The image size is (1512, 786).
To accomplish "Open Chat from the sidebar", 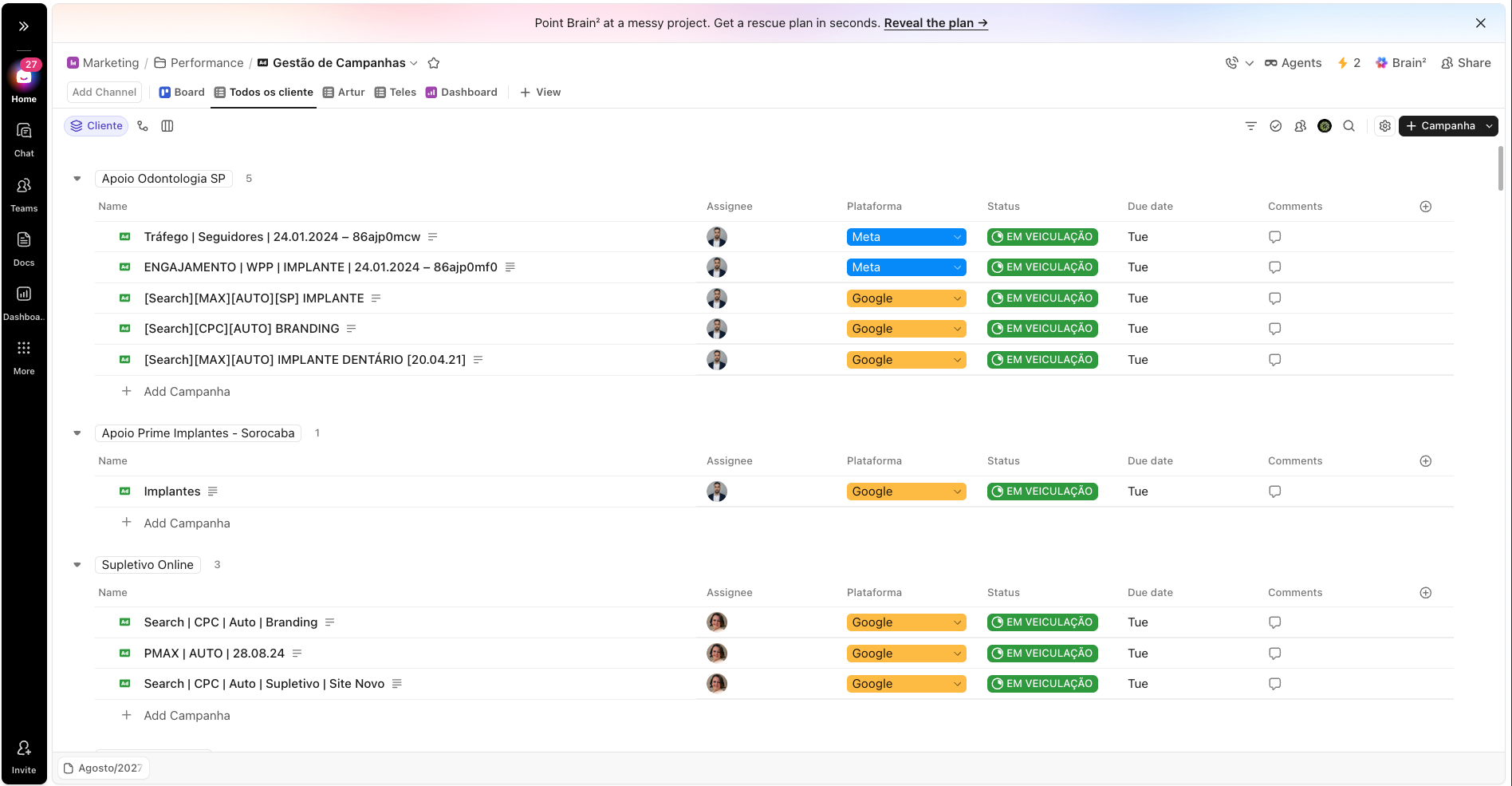I will tap(24, 139).
